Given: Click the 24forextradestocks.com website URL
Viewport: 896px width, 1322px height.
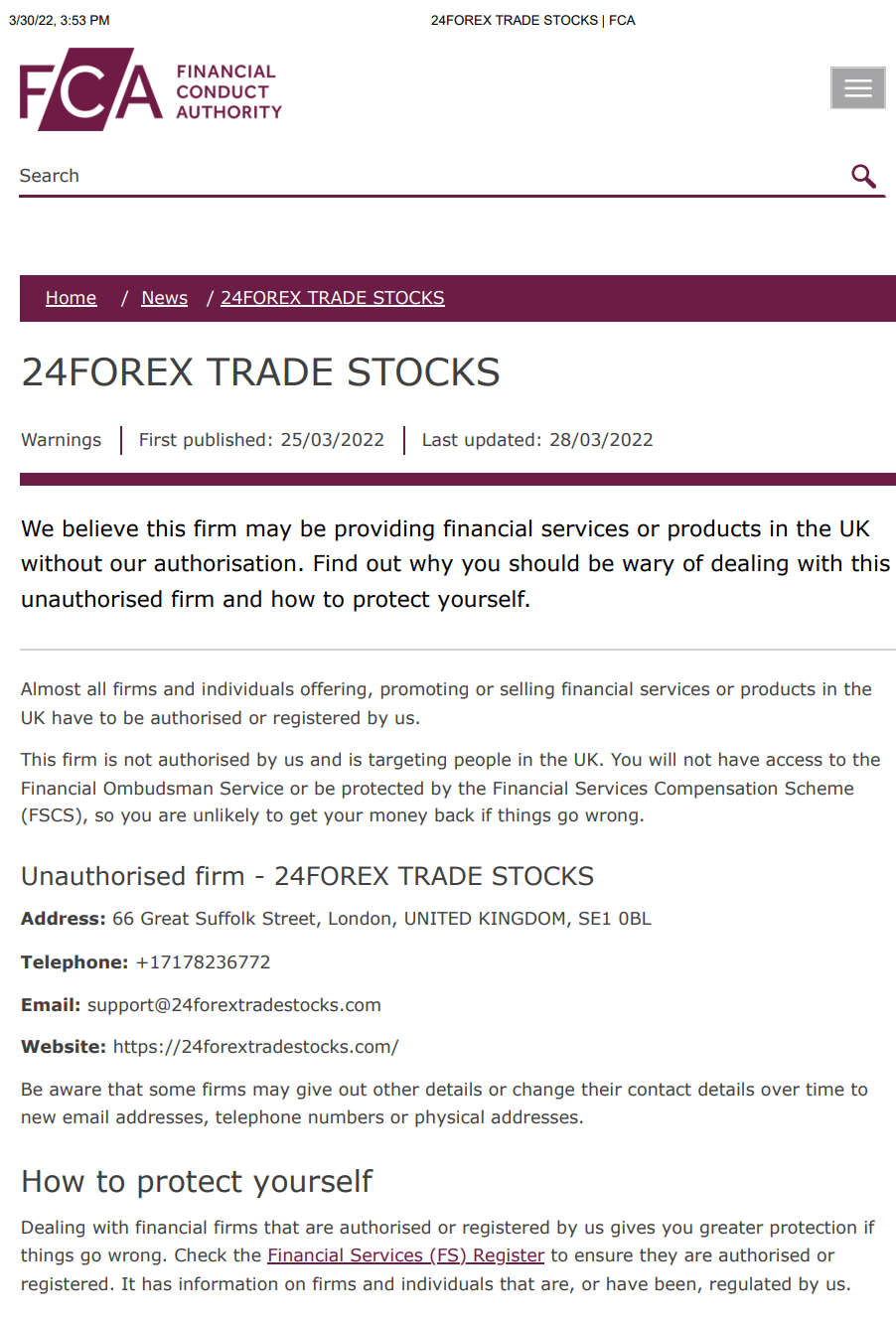Looking at the screenshot, I should (x=255, y=1047).
